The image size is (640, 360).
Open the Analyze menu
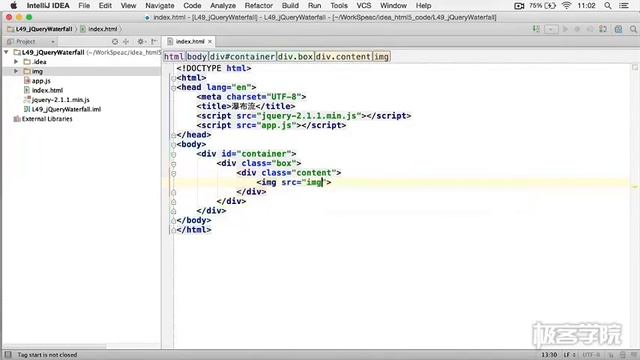coord(223,6)
